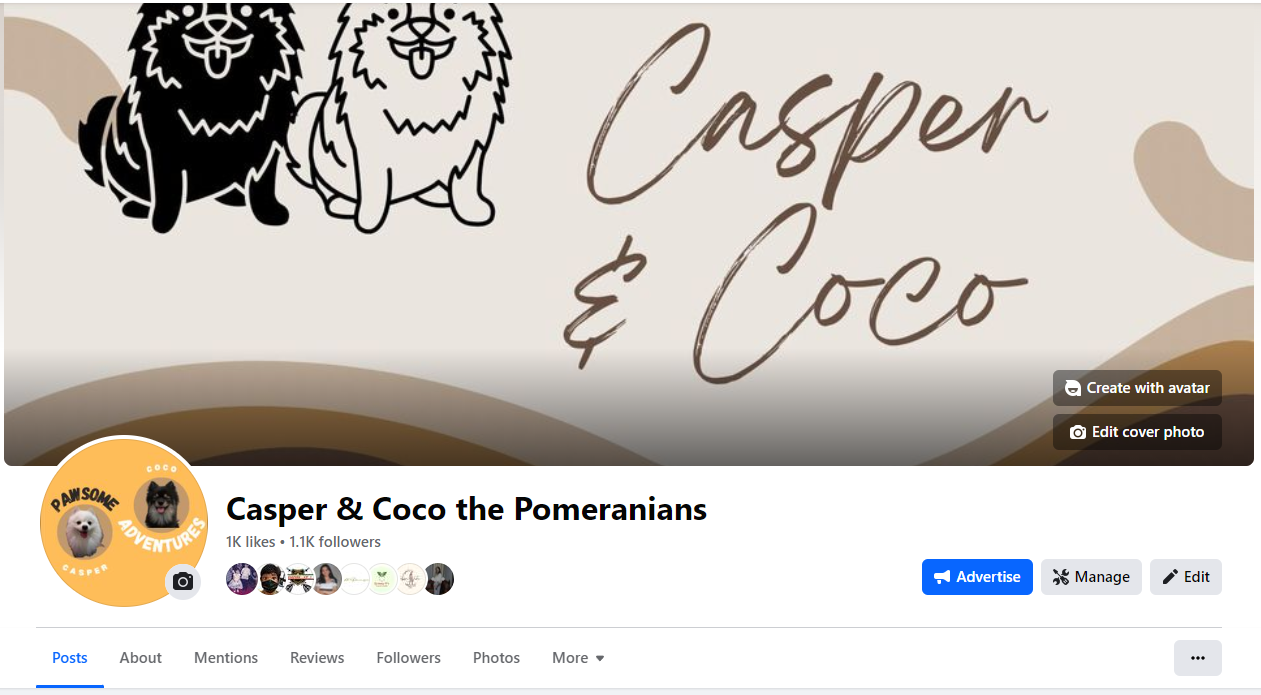
Task: Click the camera icon on profile picture
Action: (x=183, y=581)
